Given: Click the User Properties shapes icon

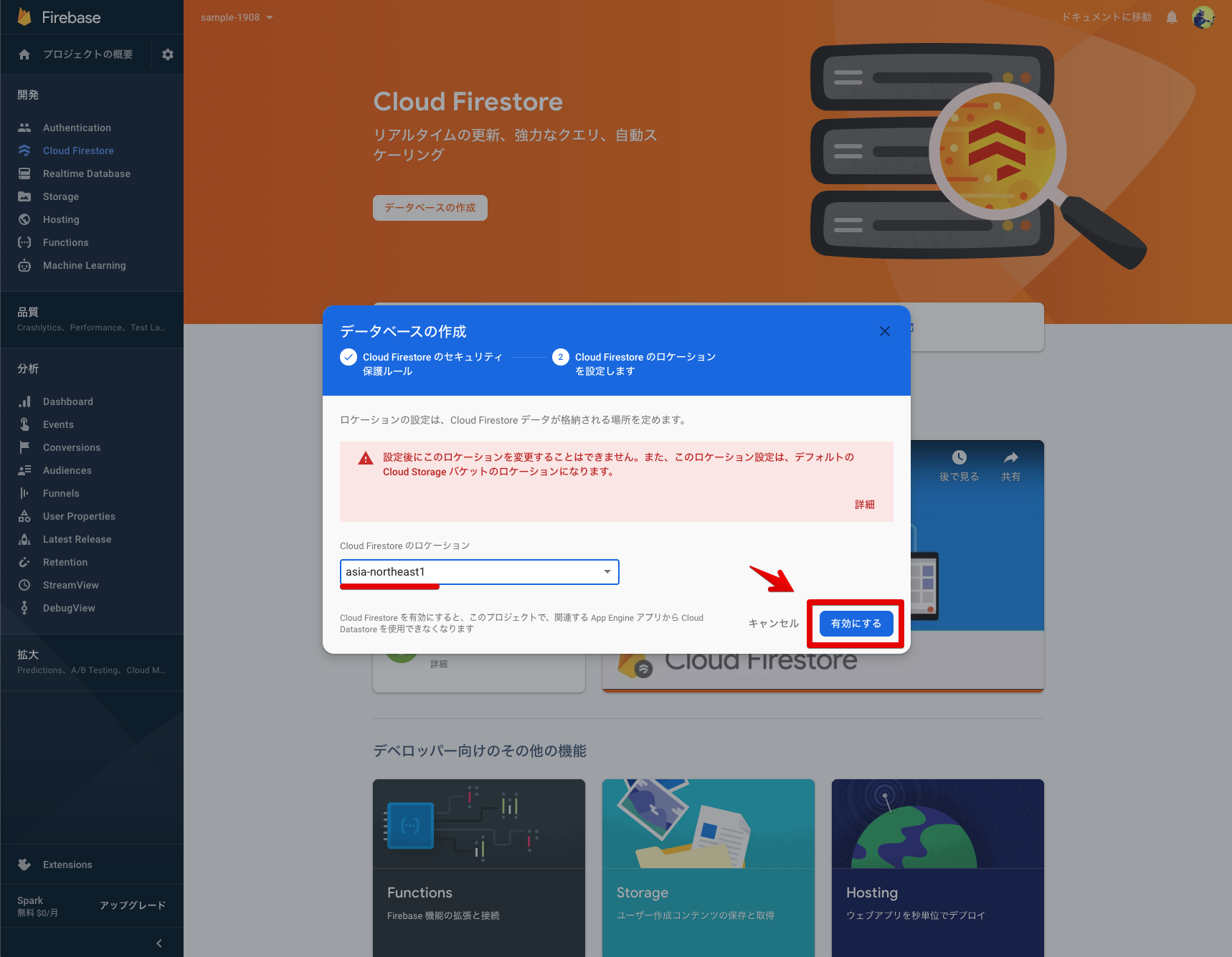Looking at the screenshot, I should pos(24,516).
